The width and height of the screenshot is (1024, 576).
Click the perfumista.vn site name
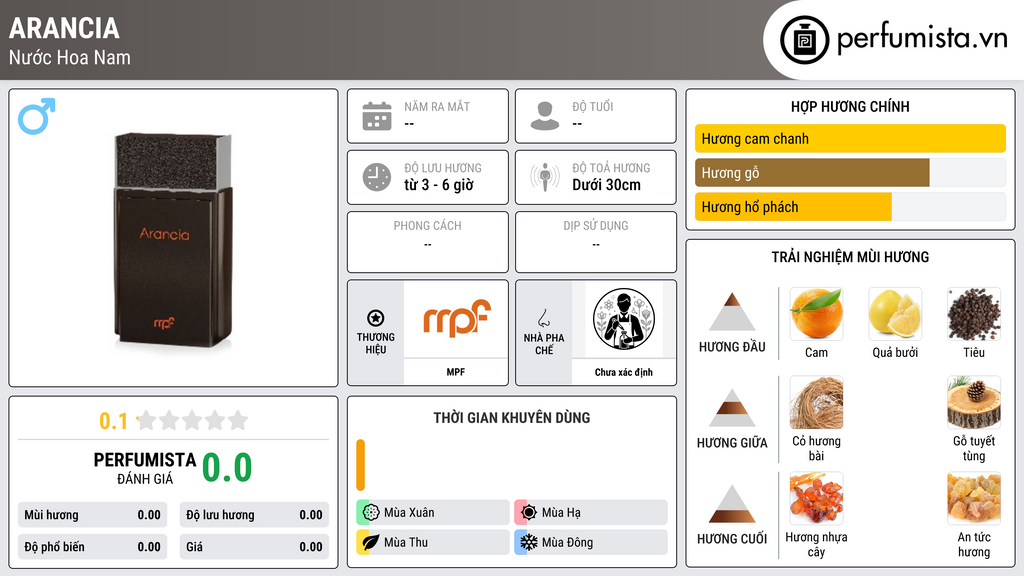(x=922, y=39)
